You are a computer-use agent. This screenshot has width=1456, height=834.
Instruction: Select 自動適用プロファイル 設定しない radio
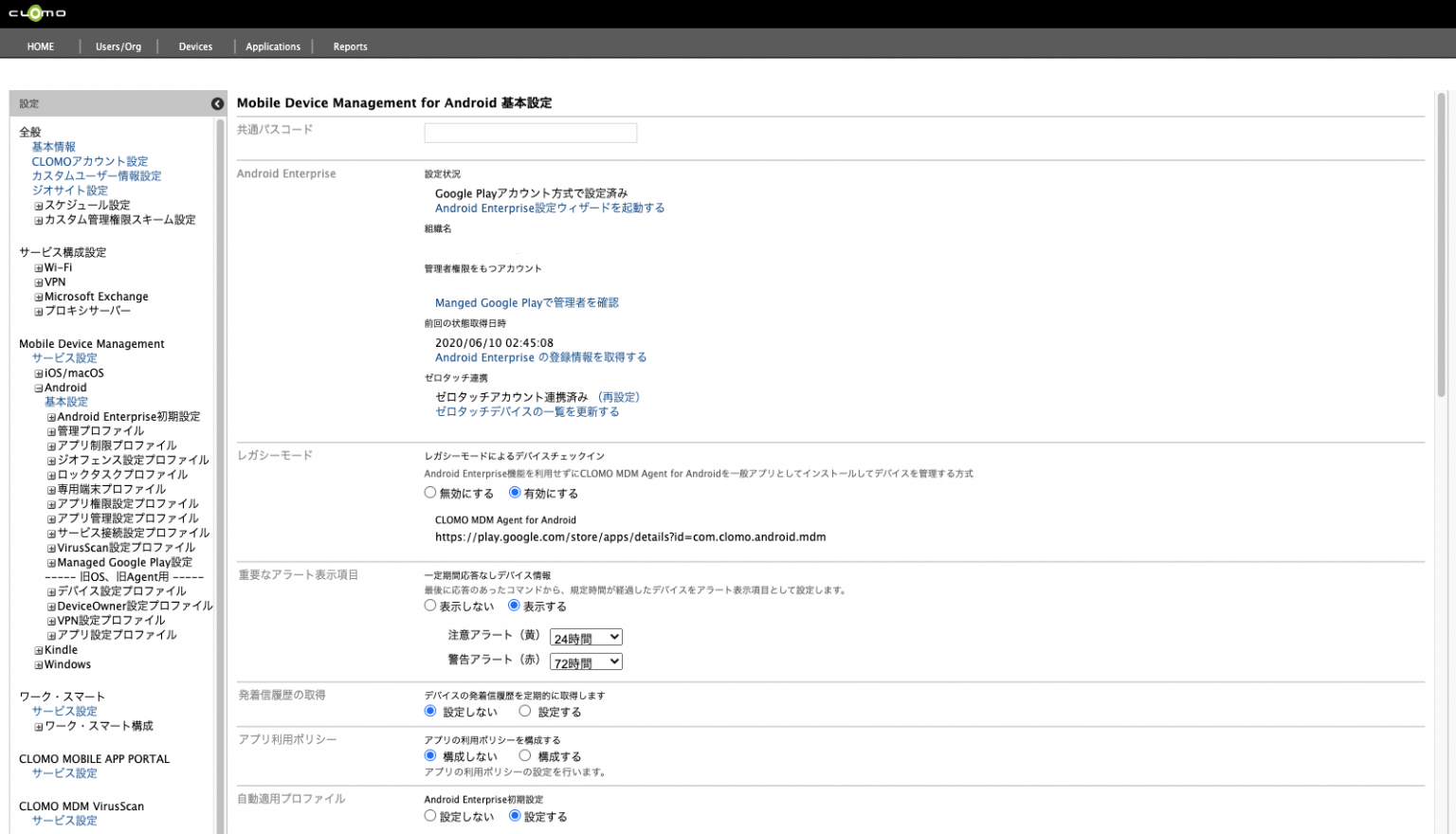[430, 816]
